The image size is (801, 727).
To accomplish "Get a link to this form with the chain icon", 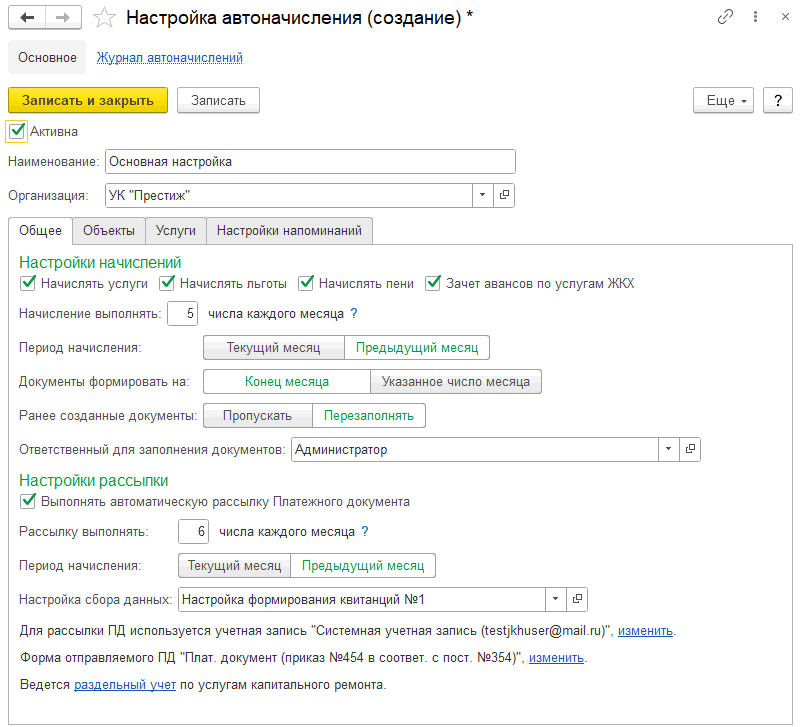I will [725, 17].
